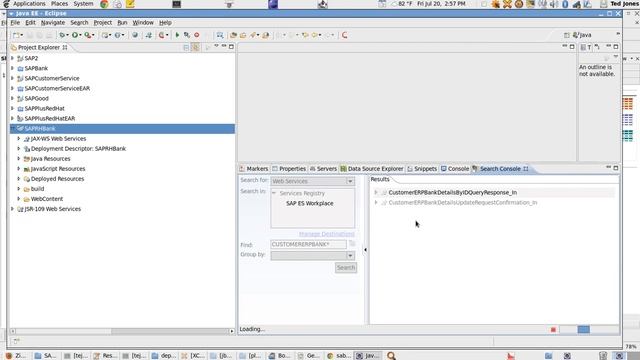Expand JAX-WS Web Services node
The height and width of the screenshot is (360, 640).
click(18, 138)
